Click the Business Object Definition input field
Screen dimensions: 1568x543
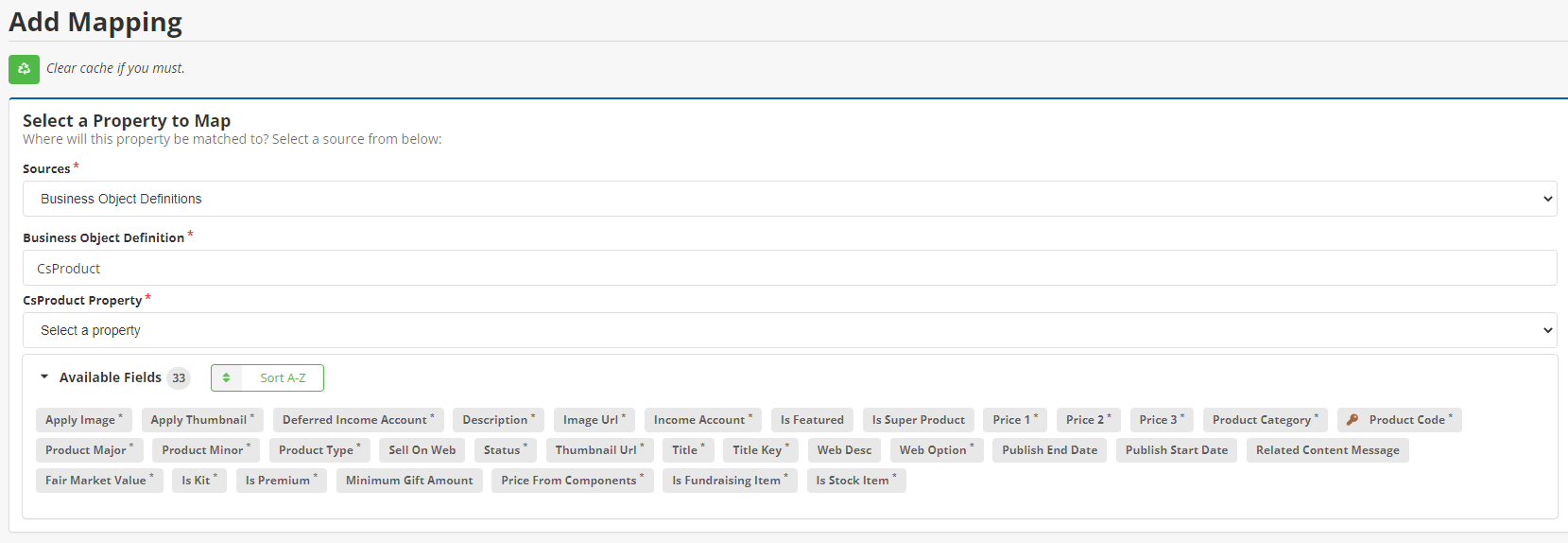[x=789, y=268]
